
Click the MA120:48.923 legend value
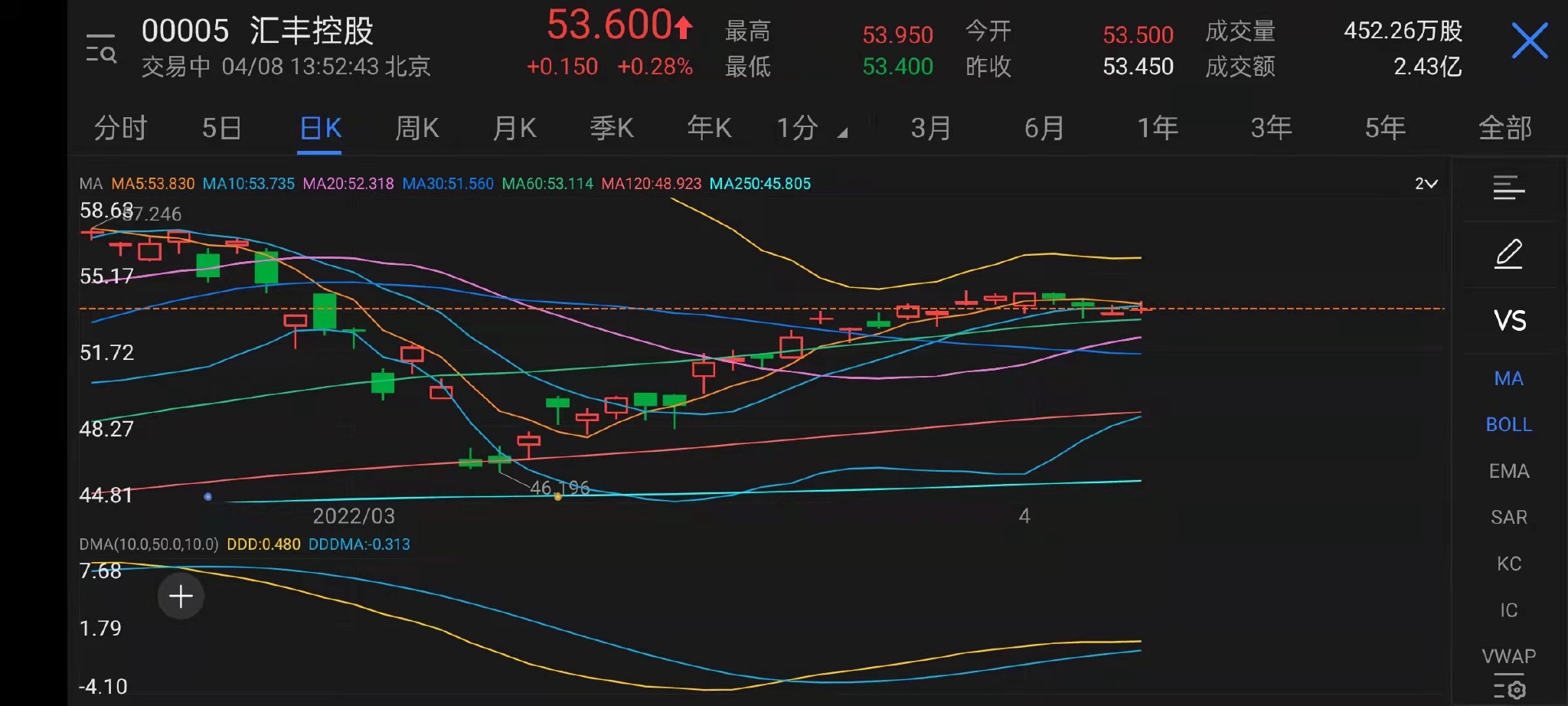(652, 184)
